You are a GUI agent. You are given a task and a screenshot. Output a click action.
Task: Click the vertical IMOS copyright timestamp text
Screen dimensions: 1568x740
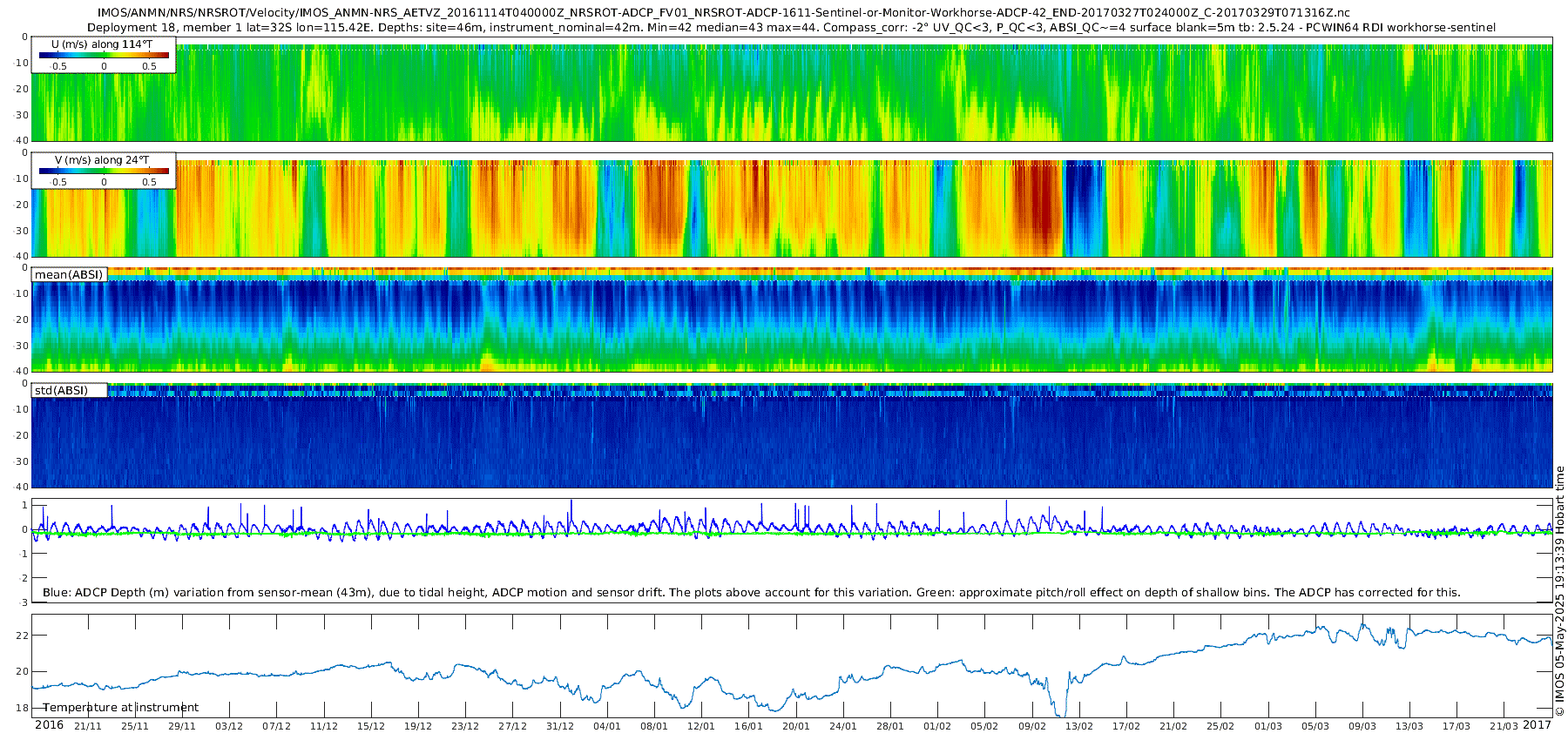(1559, 592)
